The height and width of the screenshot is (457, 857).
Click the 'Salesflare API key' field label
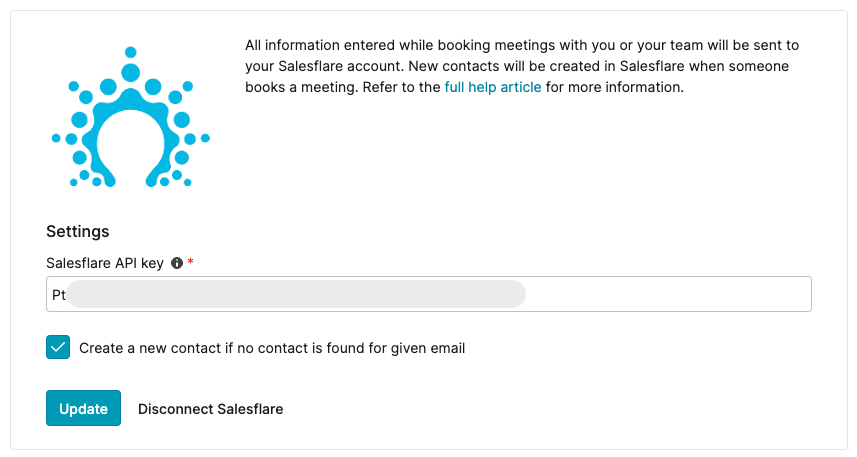[x=105, y=263]
